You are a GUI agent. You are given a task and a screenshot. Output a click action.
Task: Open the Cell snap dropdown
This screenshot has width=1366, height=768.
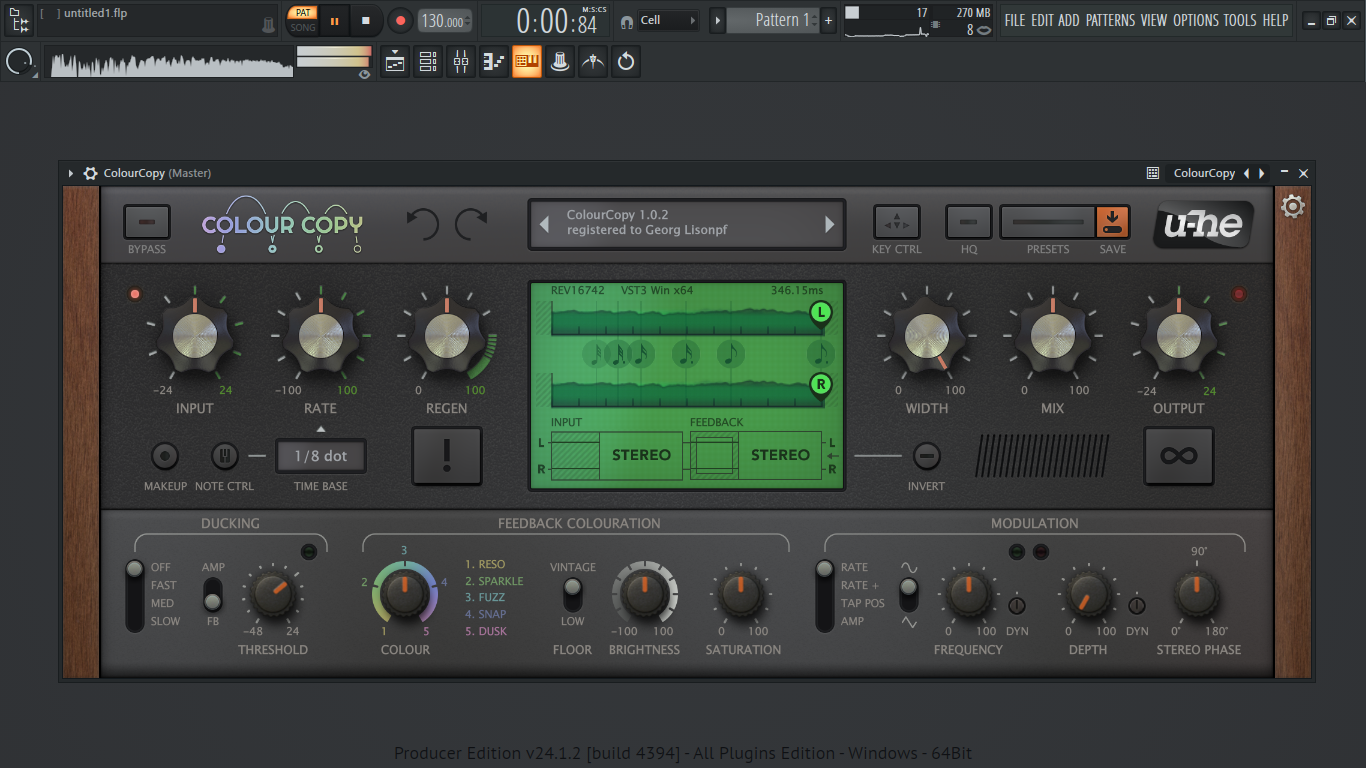coord(668,20)
